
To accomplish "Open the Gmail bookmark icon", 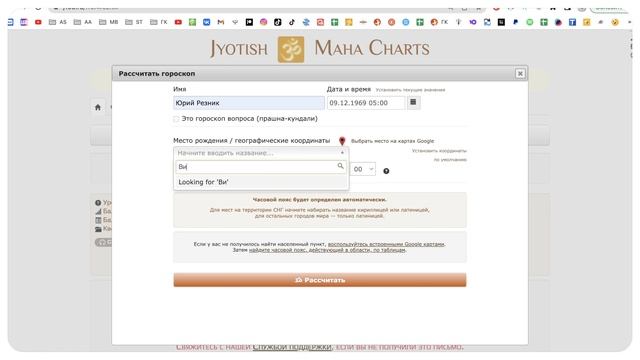I will (x=221, y=22).
